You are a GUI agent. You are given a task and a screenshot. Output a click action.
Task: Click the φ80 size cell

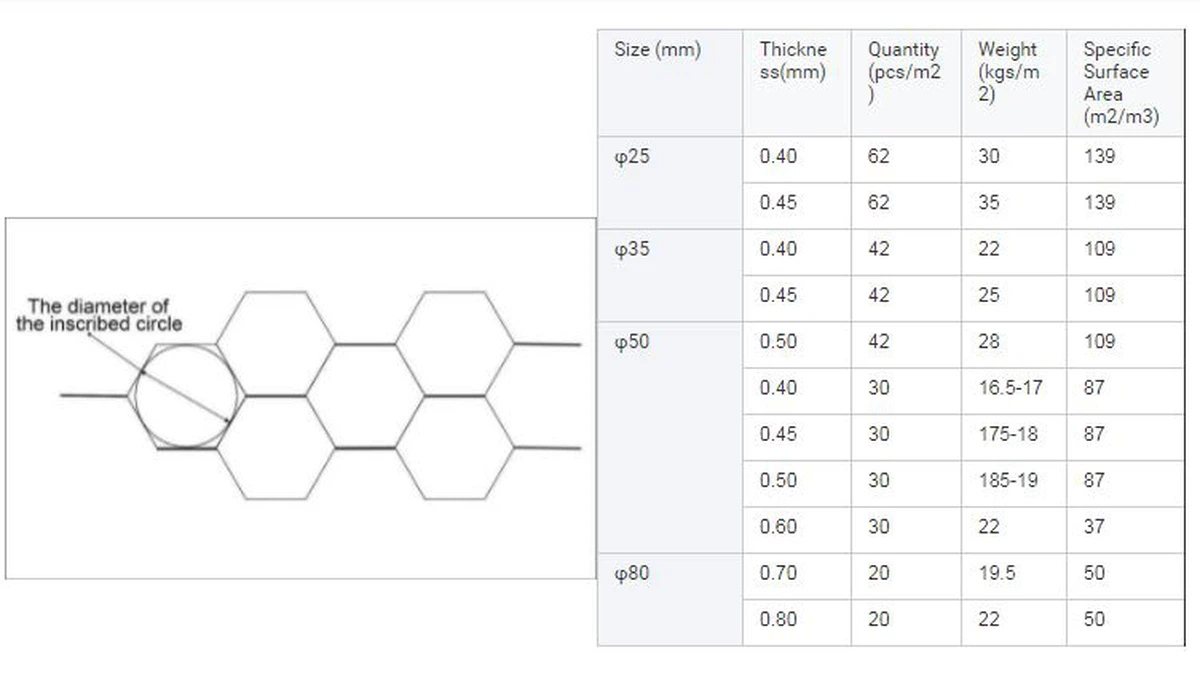[632, 574]
